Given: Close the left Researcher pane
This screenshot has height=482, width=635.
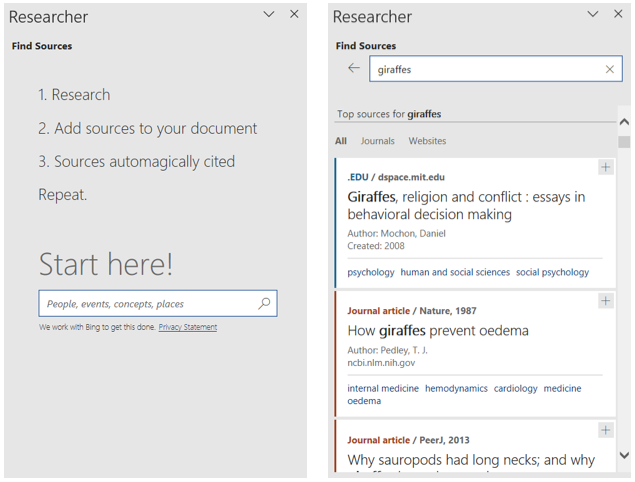Looking at the screenshot, I should (x=294, y=14).
